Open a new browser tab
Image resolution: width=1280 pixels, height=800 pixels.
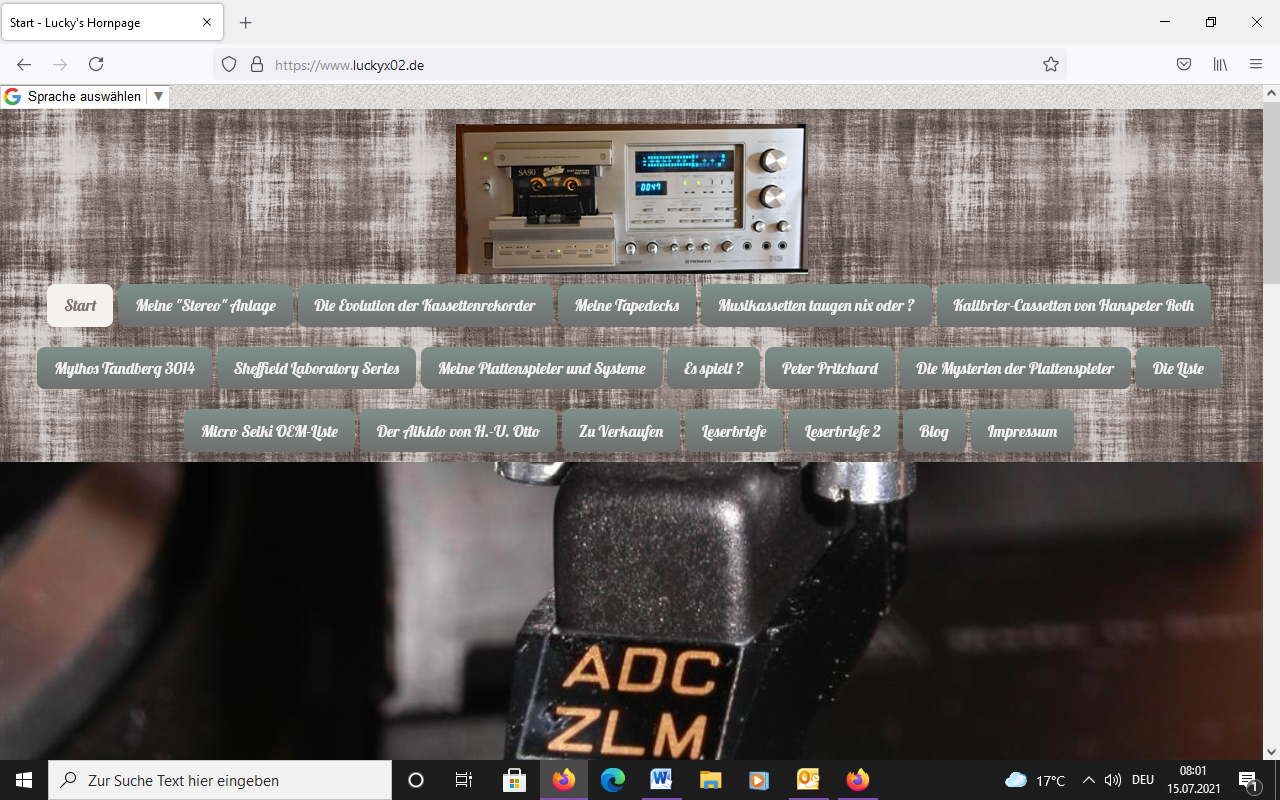point(245,22)
